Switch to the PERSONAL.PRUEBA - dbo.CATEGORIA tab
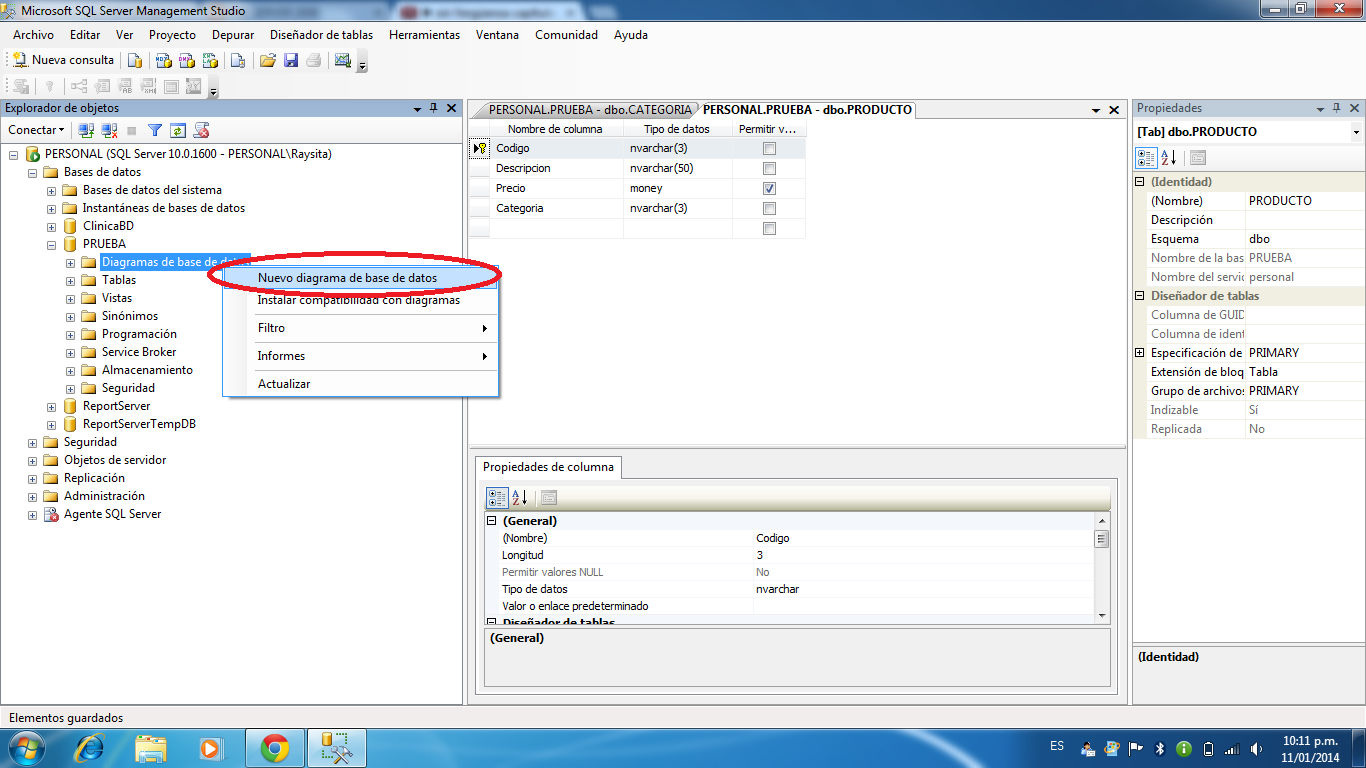This screenshot has height=768, width=1366. tap(588, 110)
